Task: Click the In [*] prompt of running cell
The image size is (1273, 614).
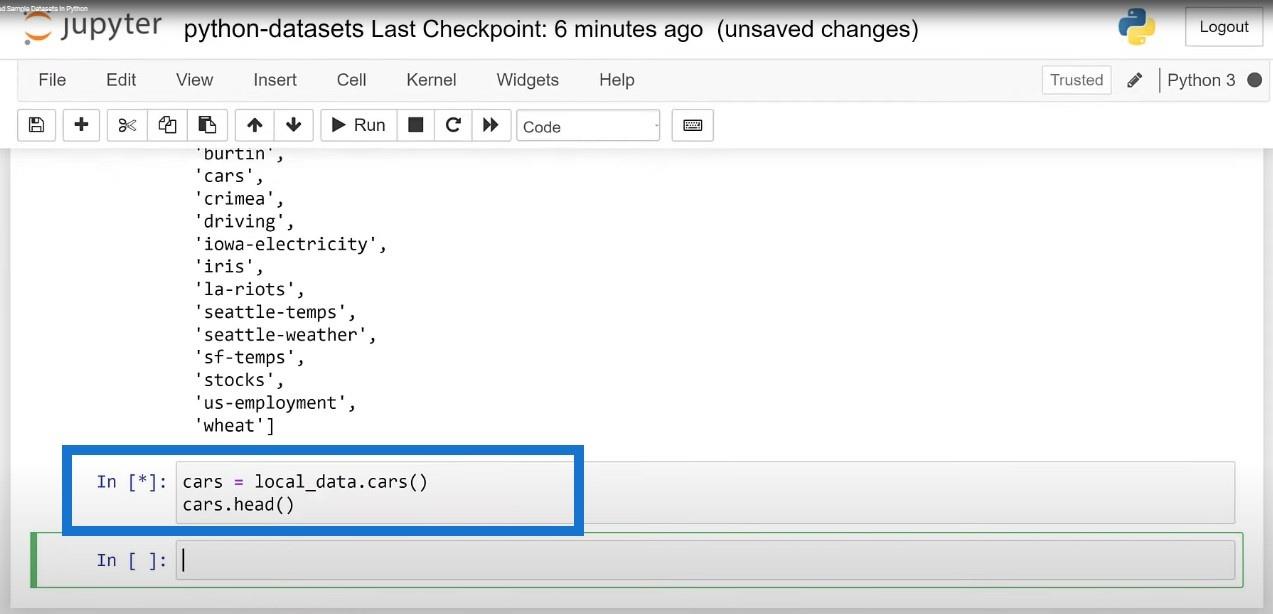Action: point(131,482)
